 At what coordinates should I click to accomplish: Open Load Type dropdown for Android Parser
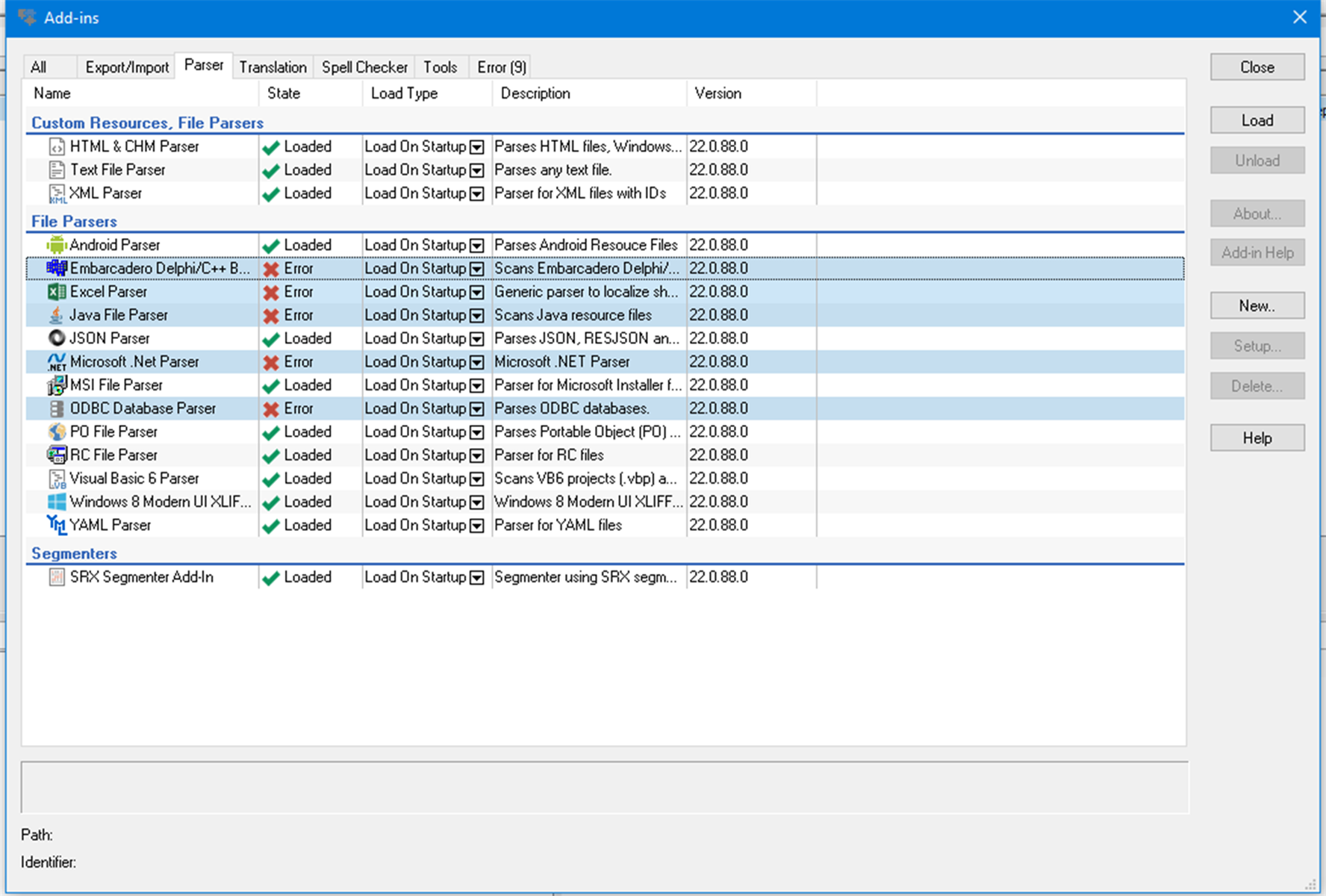477,246
